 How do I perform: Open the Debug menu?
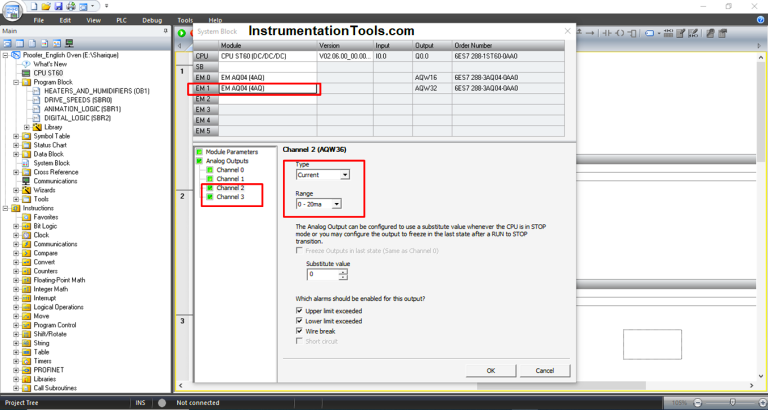pos(152,20)
